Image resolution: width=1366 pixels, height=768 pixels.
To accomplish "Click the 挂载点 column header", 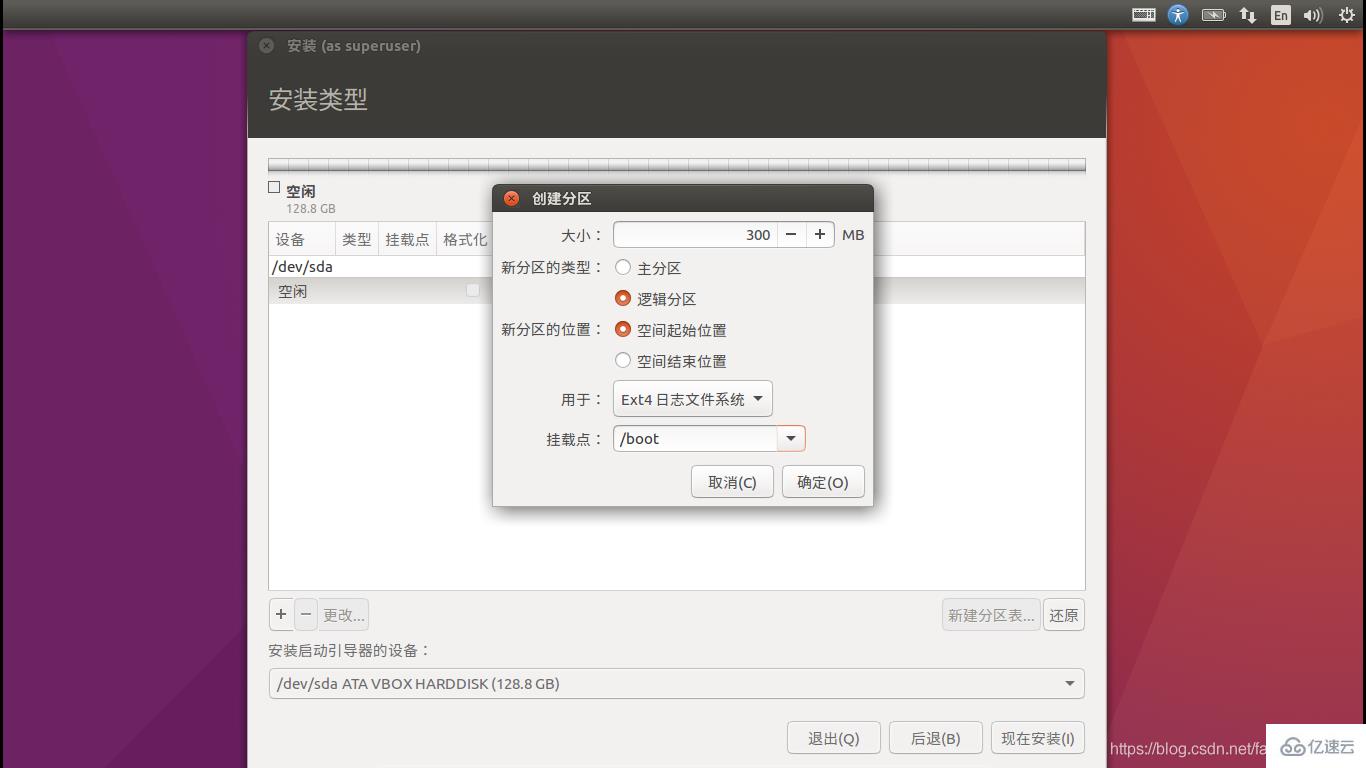I will tap(407, 239).
